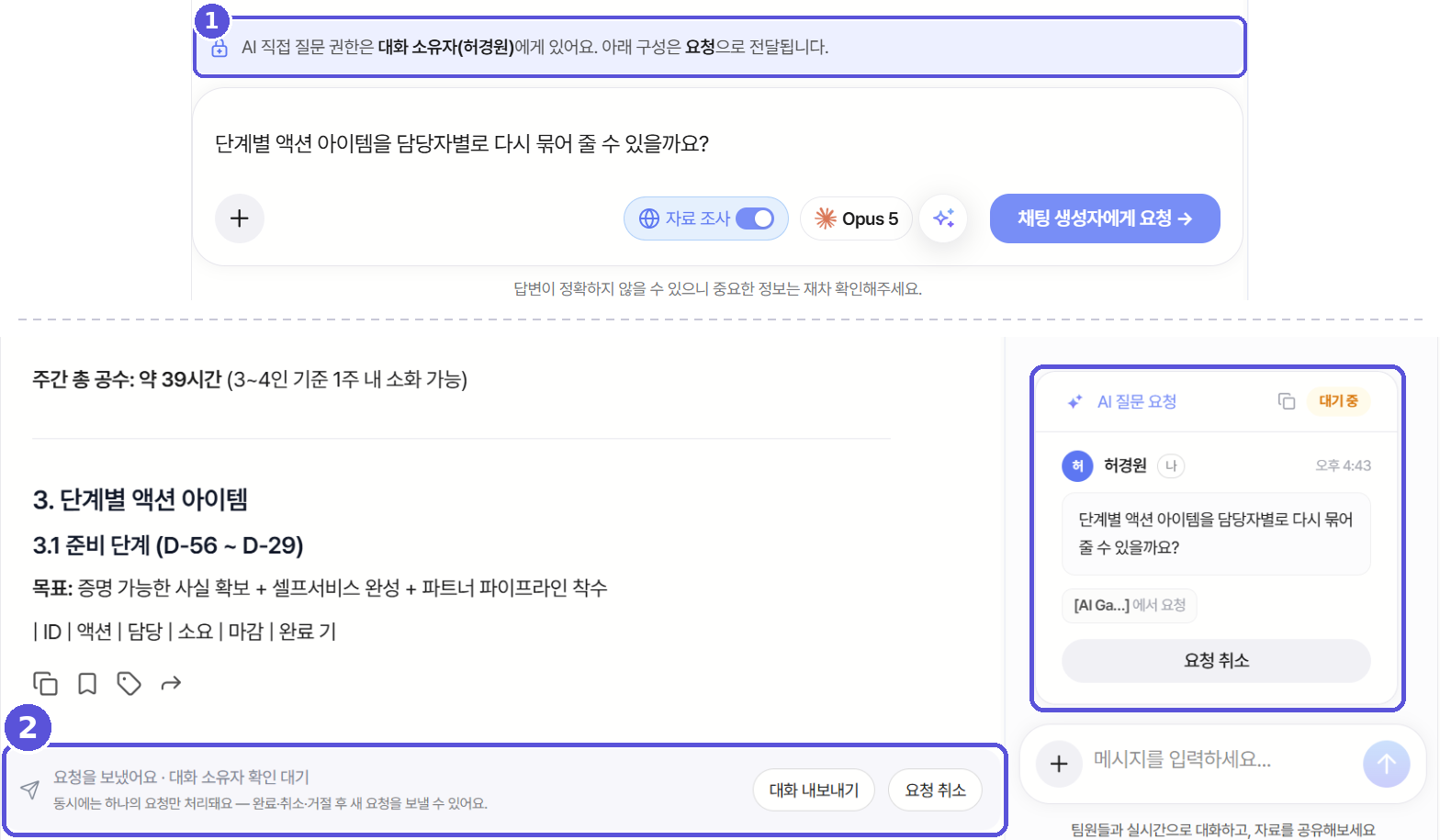Click the 3. 단계별 액션 아이템 heading

(141, 500)
